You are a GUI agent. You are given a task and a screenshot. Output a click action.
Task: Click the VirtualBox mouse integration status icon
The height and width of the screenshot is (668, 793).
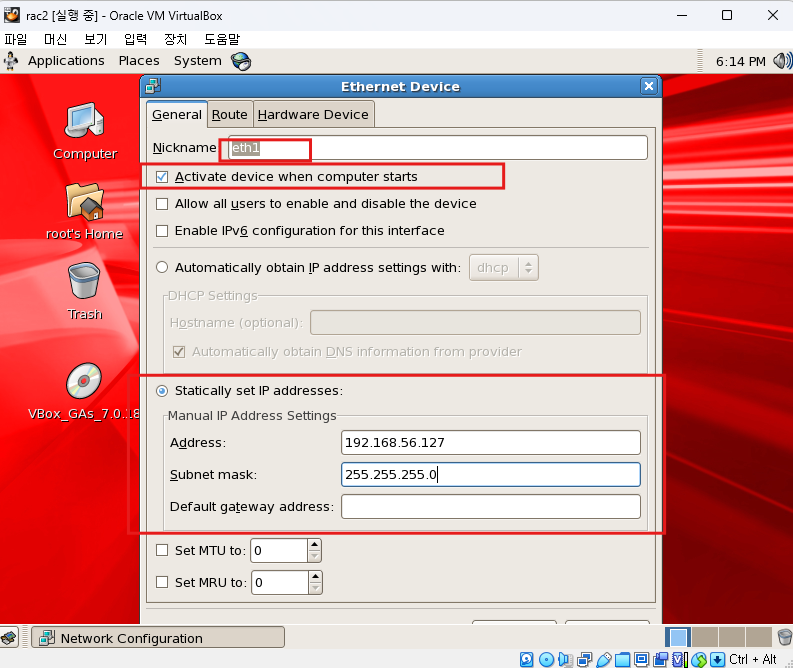pos(699,659)
